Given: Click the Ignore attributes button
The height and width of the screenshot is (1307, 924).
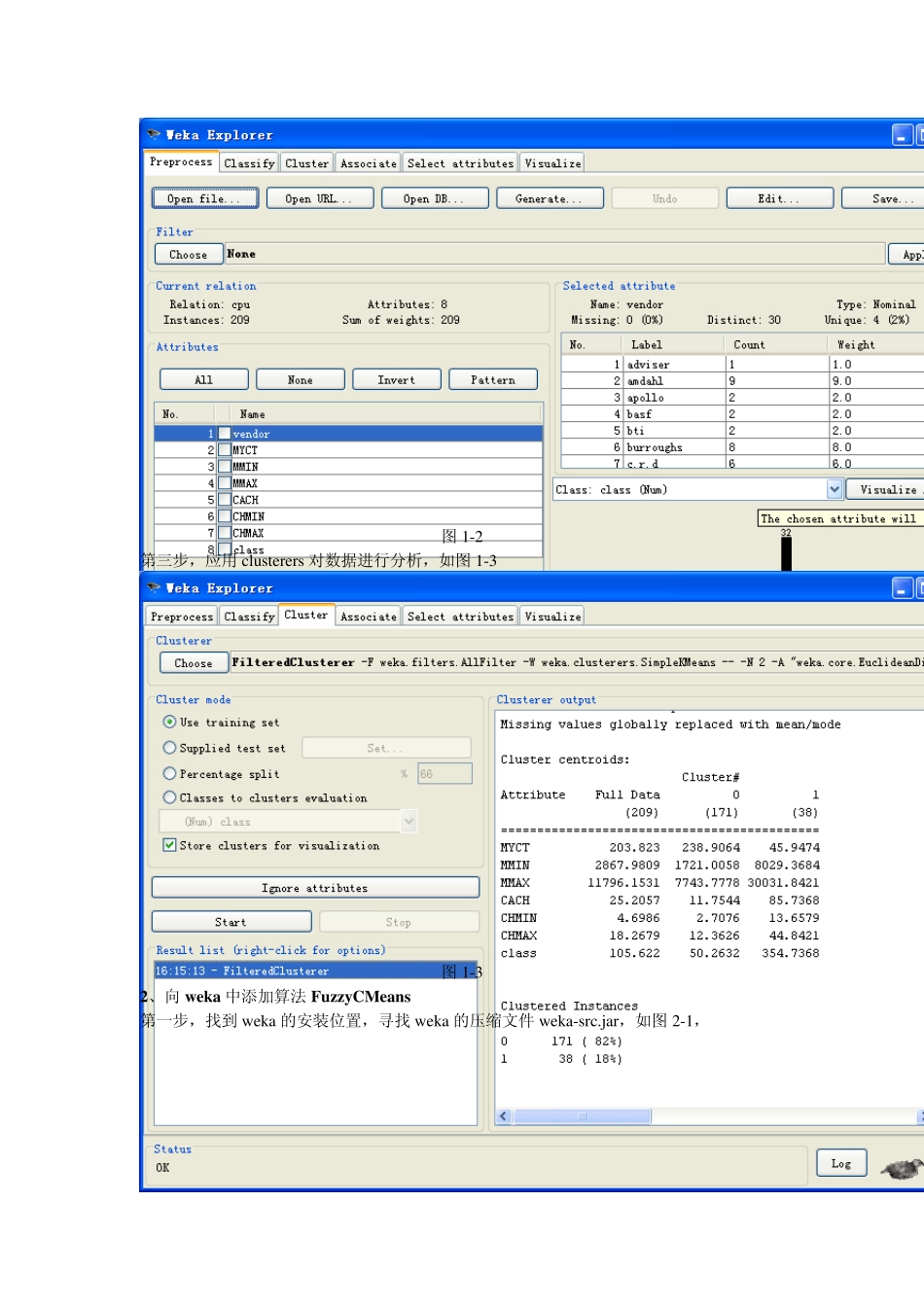Looking at the screenshot, I should (x=315, y=888).
